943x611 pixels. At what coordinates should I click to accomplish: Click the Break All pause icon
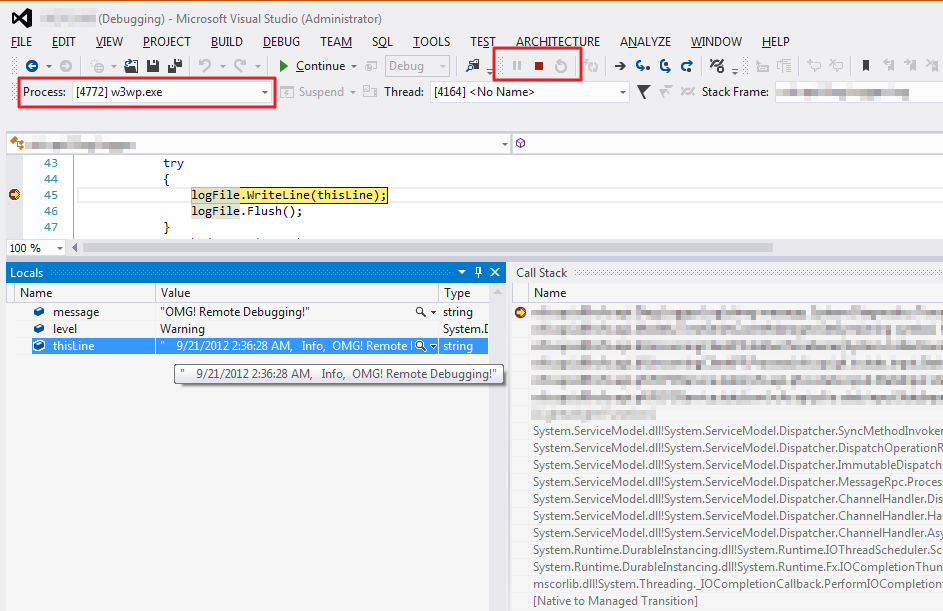click(x=517, y=66)
